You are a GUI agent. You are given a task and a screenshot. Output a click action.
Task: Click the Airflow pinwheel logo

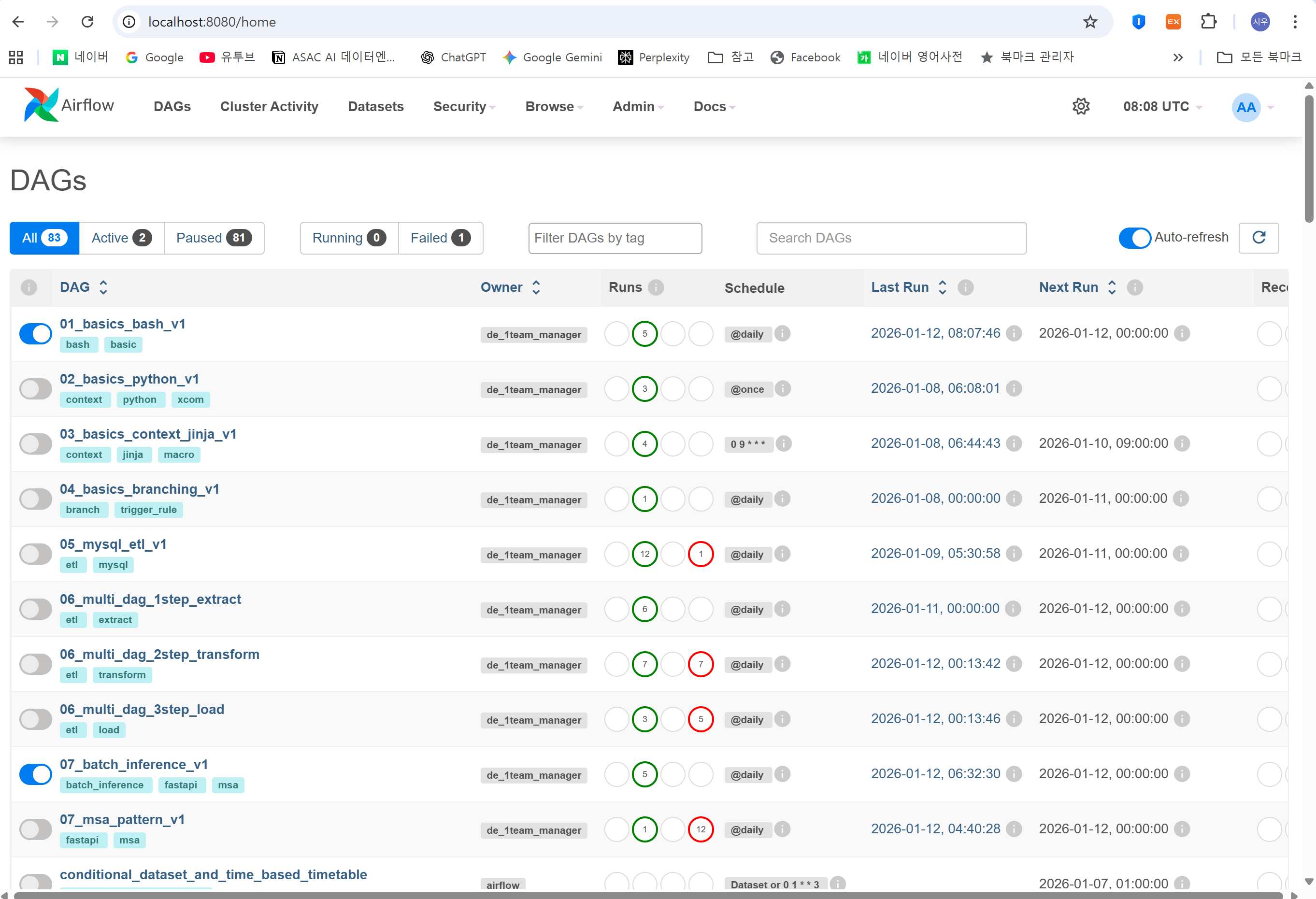tap(41, 105)
